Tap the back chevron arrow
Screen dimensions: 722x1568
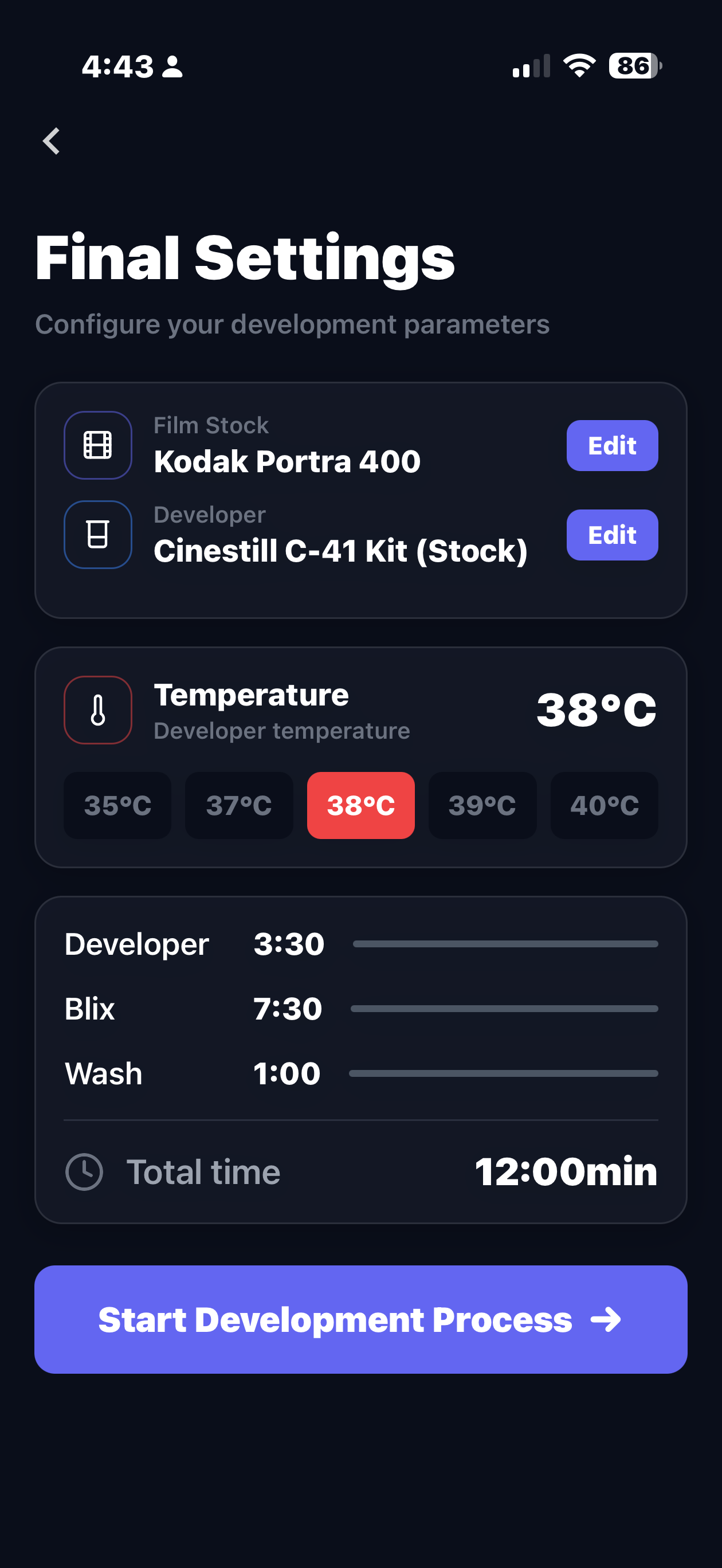[x=52, y=141]
